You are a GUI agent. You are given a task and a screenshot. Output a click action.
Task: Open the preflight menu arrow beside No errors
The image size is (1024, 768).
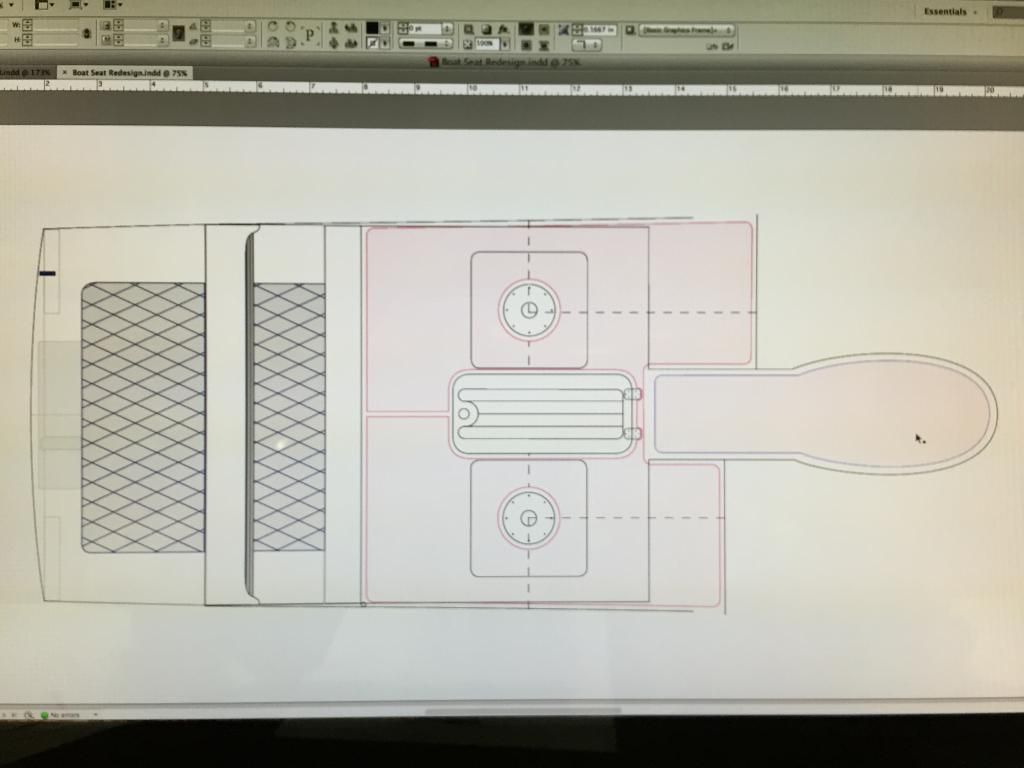click(95, 715)
